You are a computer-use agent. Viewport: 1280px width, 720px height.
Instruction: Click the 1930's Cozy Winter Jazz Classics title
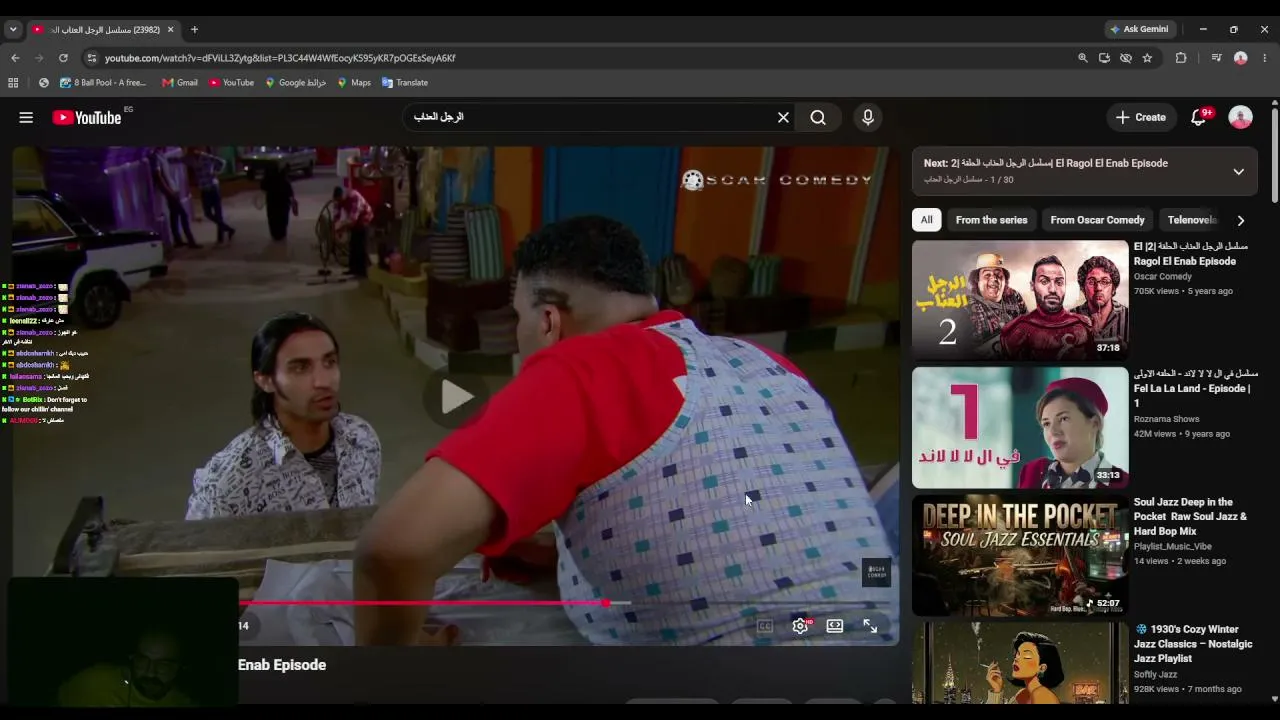tap(1193, 644)
